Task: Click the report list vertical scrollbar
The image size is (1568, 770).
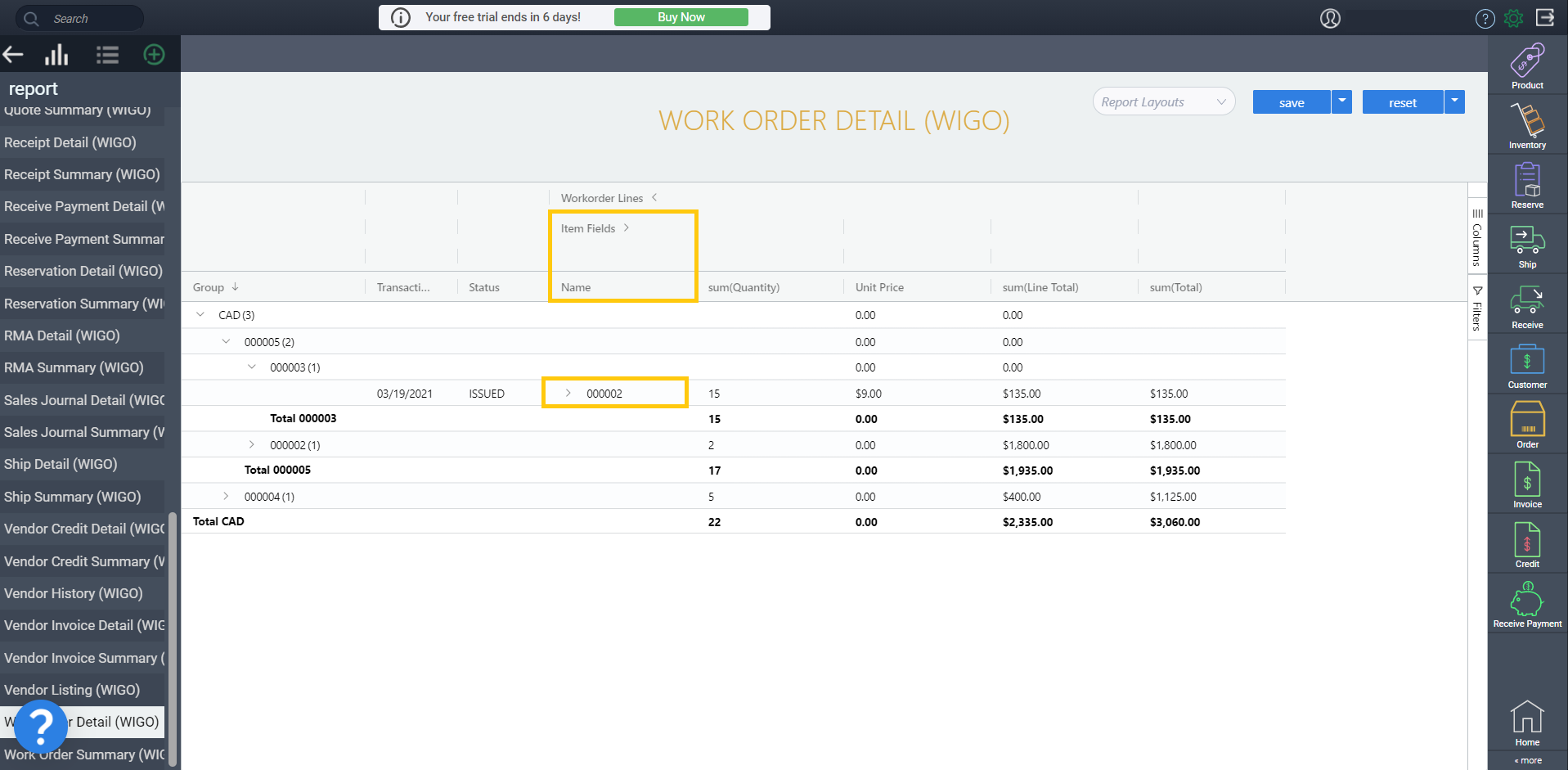Action: coord(172,638)
